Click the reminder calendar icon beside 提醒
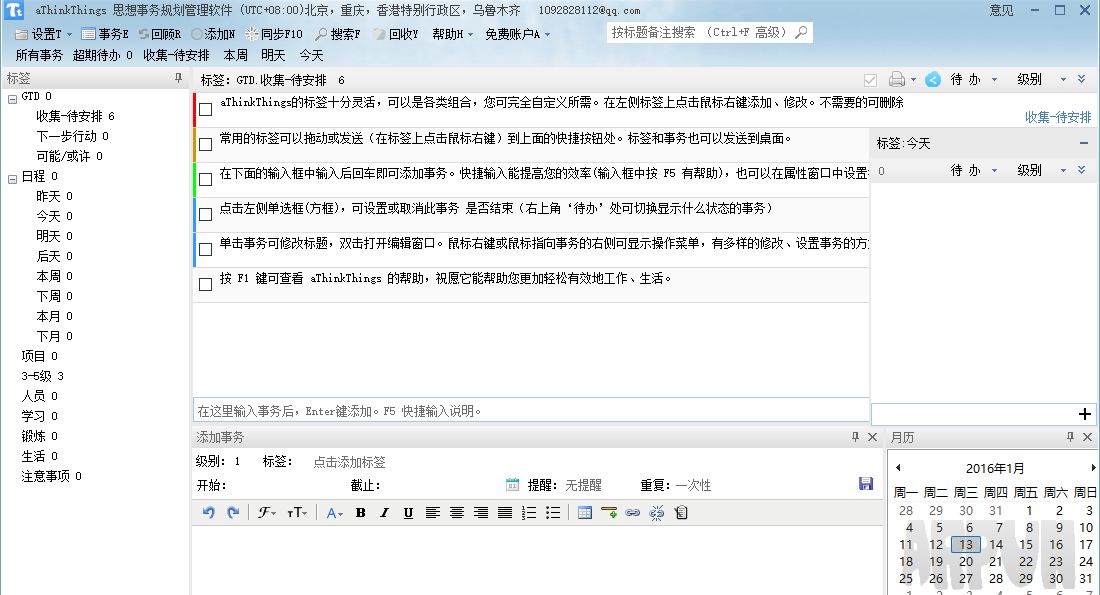The width and height of the screenshot is (1100, 595). 513,485
